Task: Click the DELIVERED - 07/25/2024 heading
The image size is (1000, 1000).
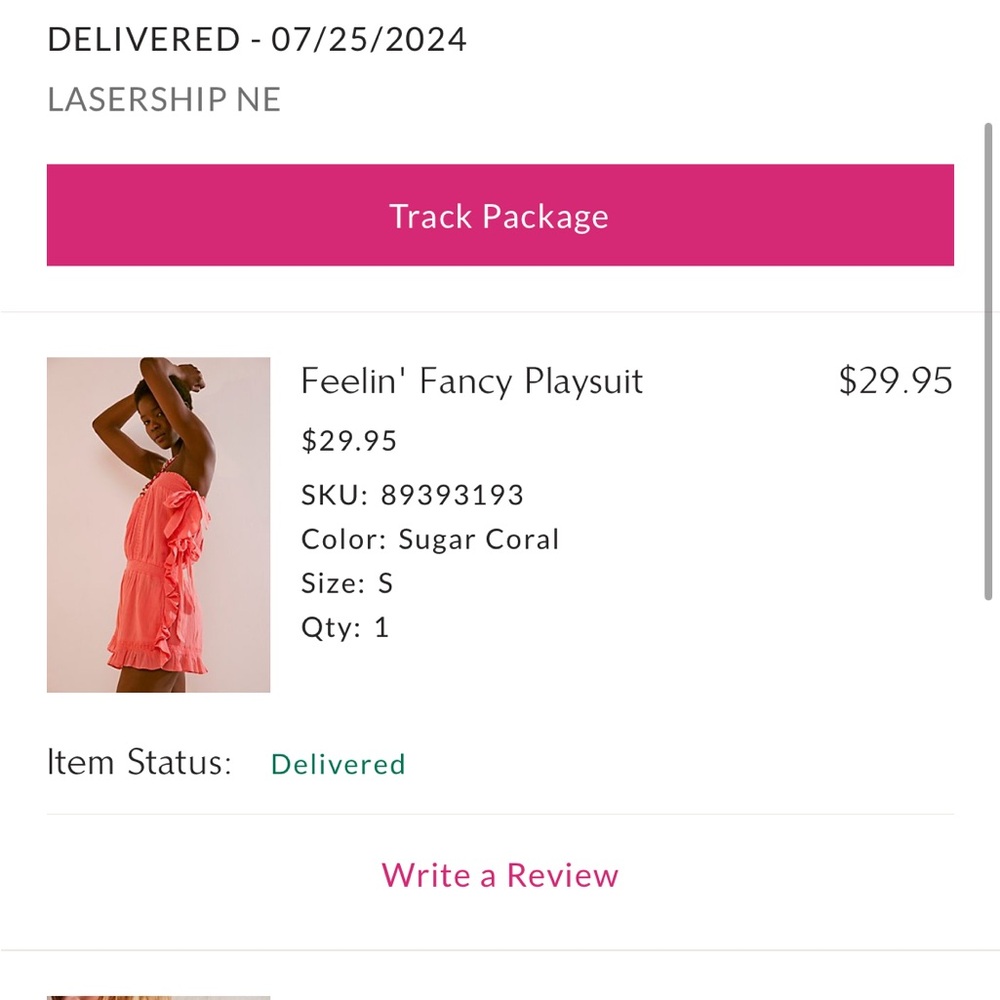Action: pos(257,39)
